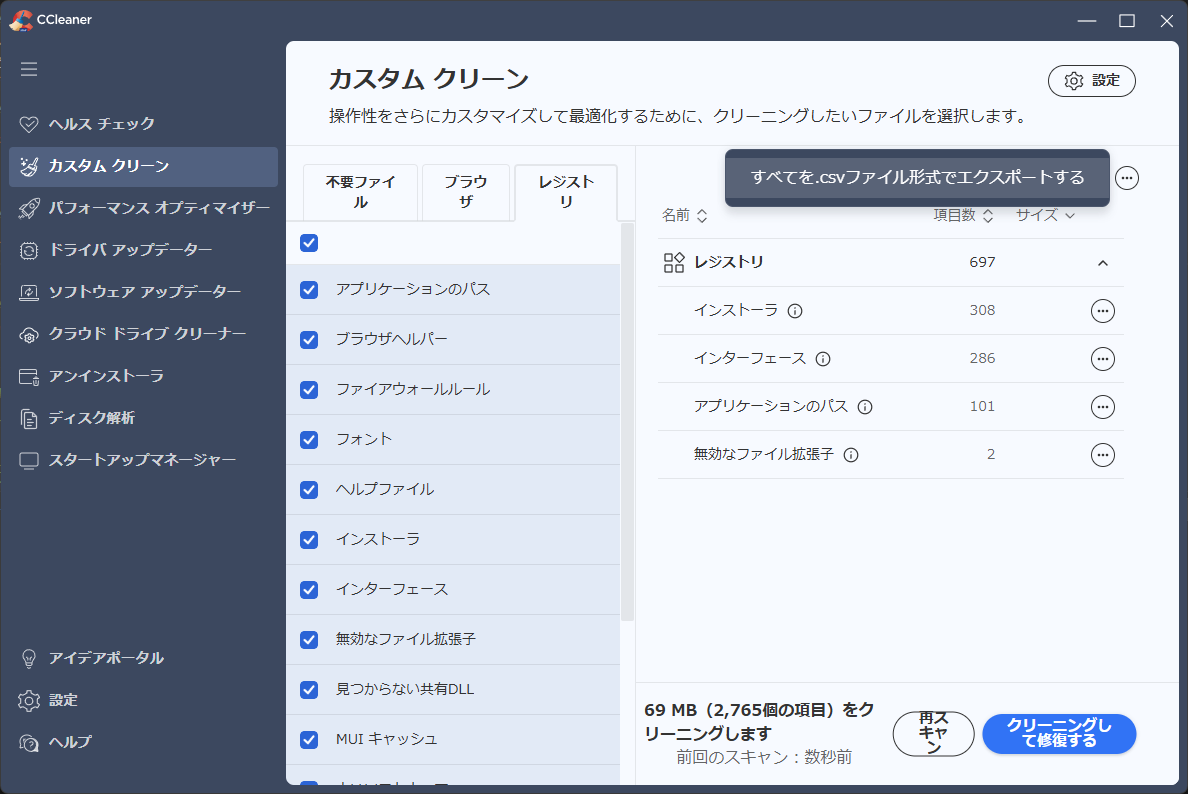Click クリーニングして修復する button

pos(1058,733)
